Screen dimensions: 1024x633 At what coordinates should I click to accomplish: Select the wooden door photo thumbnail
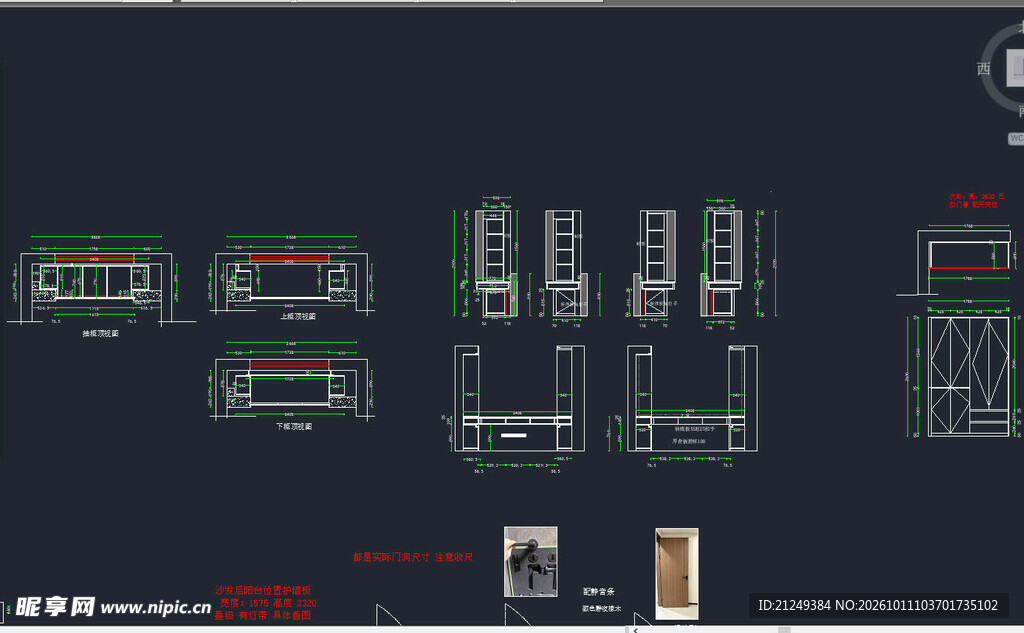pyautogui.click(x=677, y=574)
